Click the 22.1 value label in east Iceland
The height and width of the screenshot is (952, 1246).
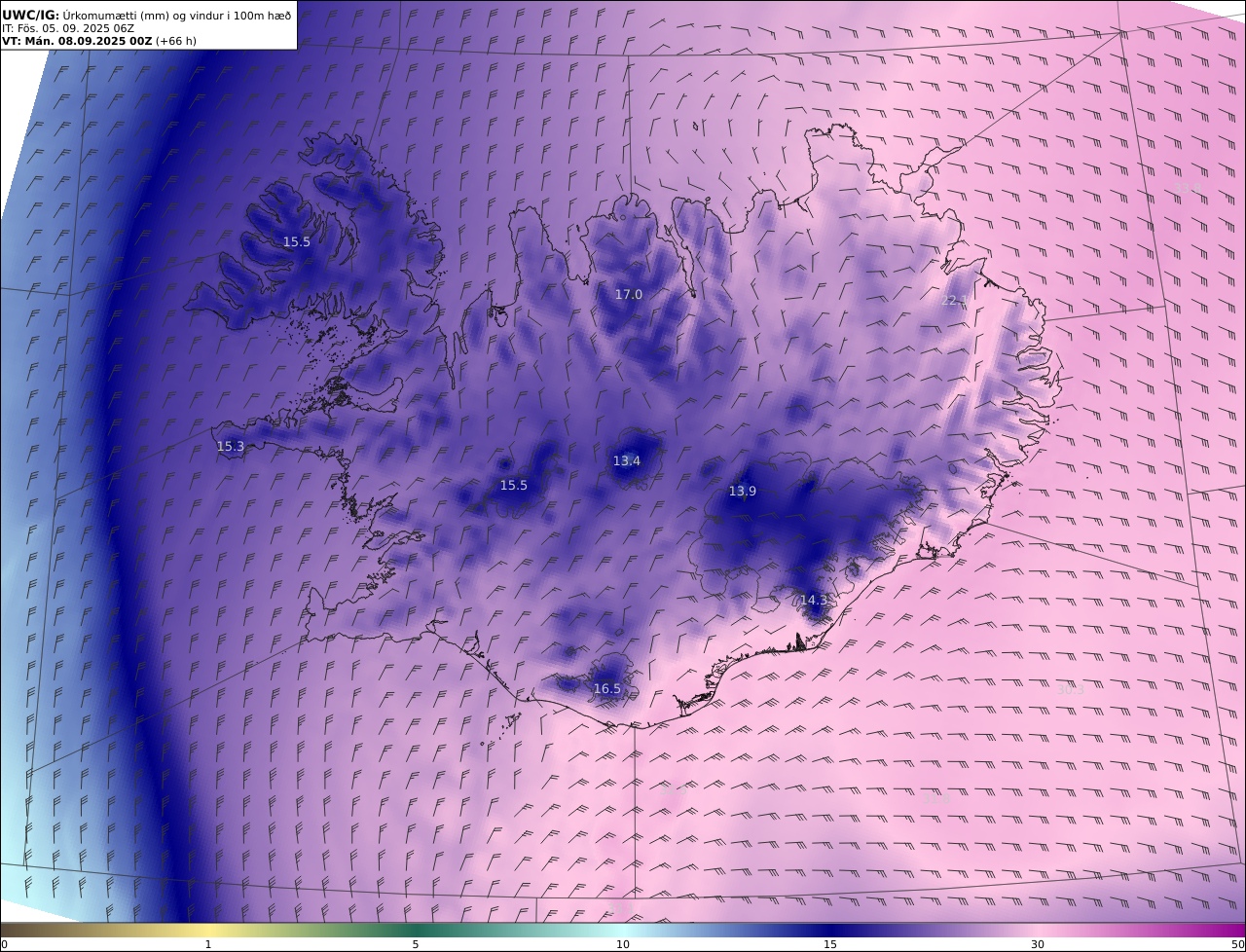point(955,300)
